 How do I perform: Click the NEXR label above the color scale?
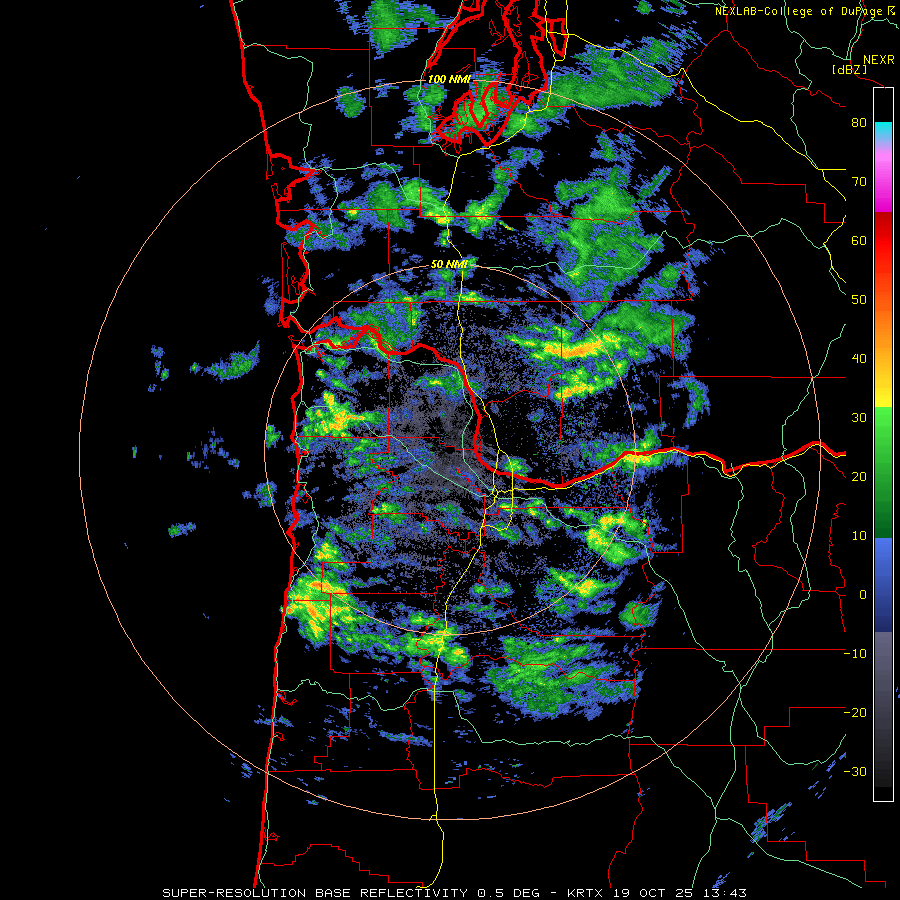coord(878,60)
